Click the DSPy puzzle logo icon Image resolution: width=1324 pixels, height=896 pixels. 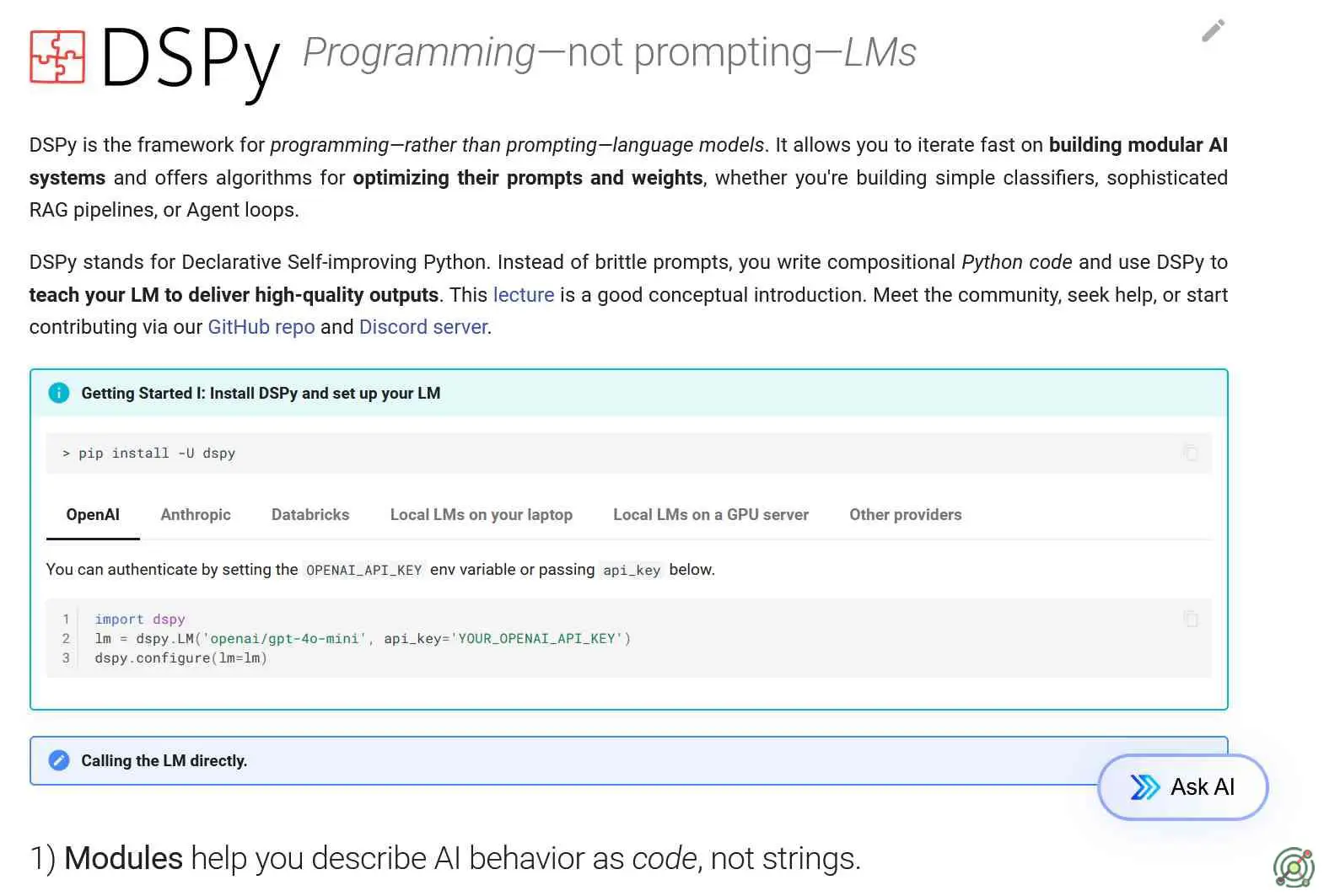[57, 56]
